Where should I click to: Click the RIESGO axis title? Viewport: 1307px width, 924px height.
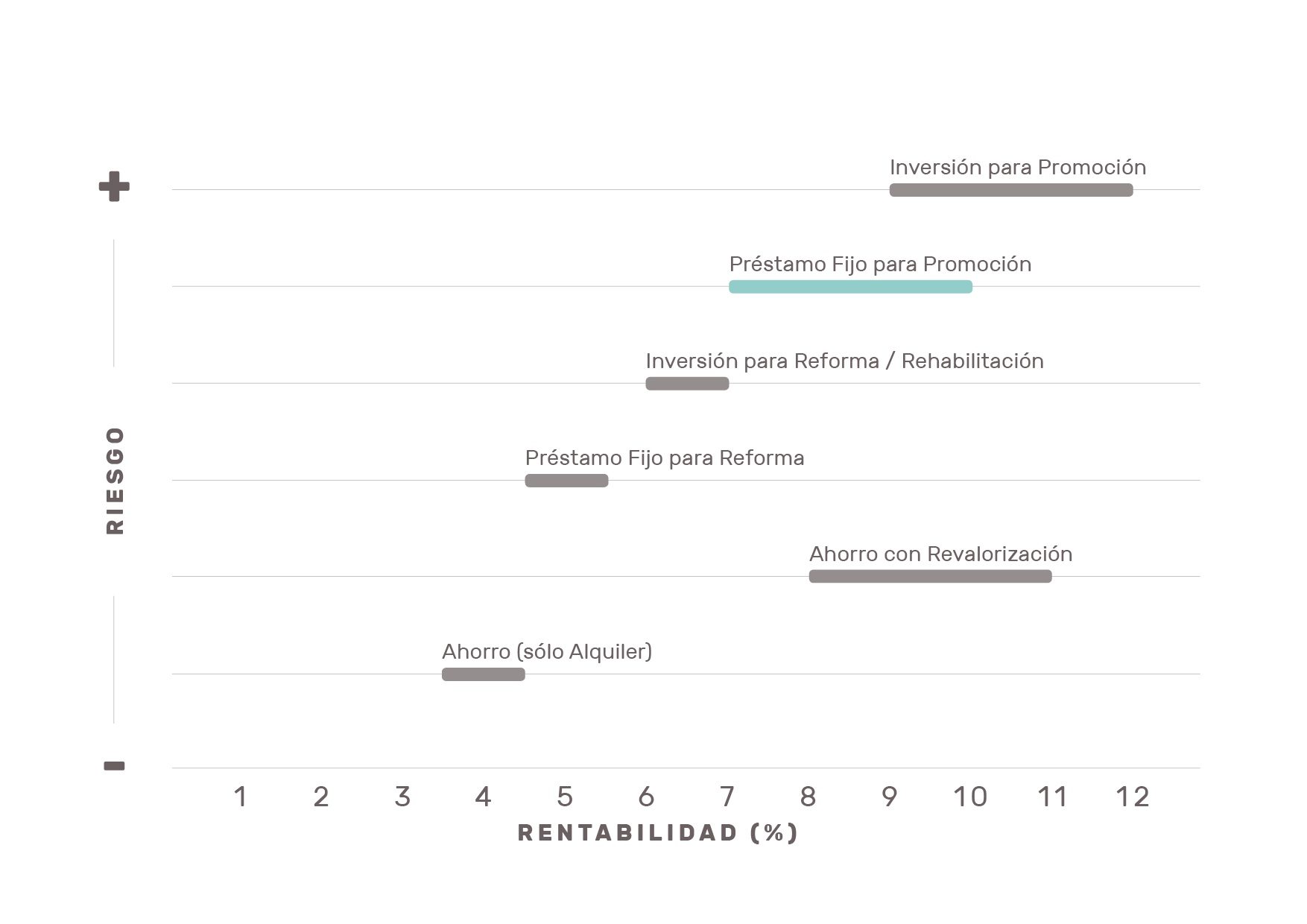pos(115,481)
